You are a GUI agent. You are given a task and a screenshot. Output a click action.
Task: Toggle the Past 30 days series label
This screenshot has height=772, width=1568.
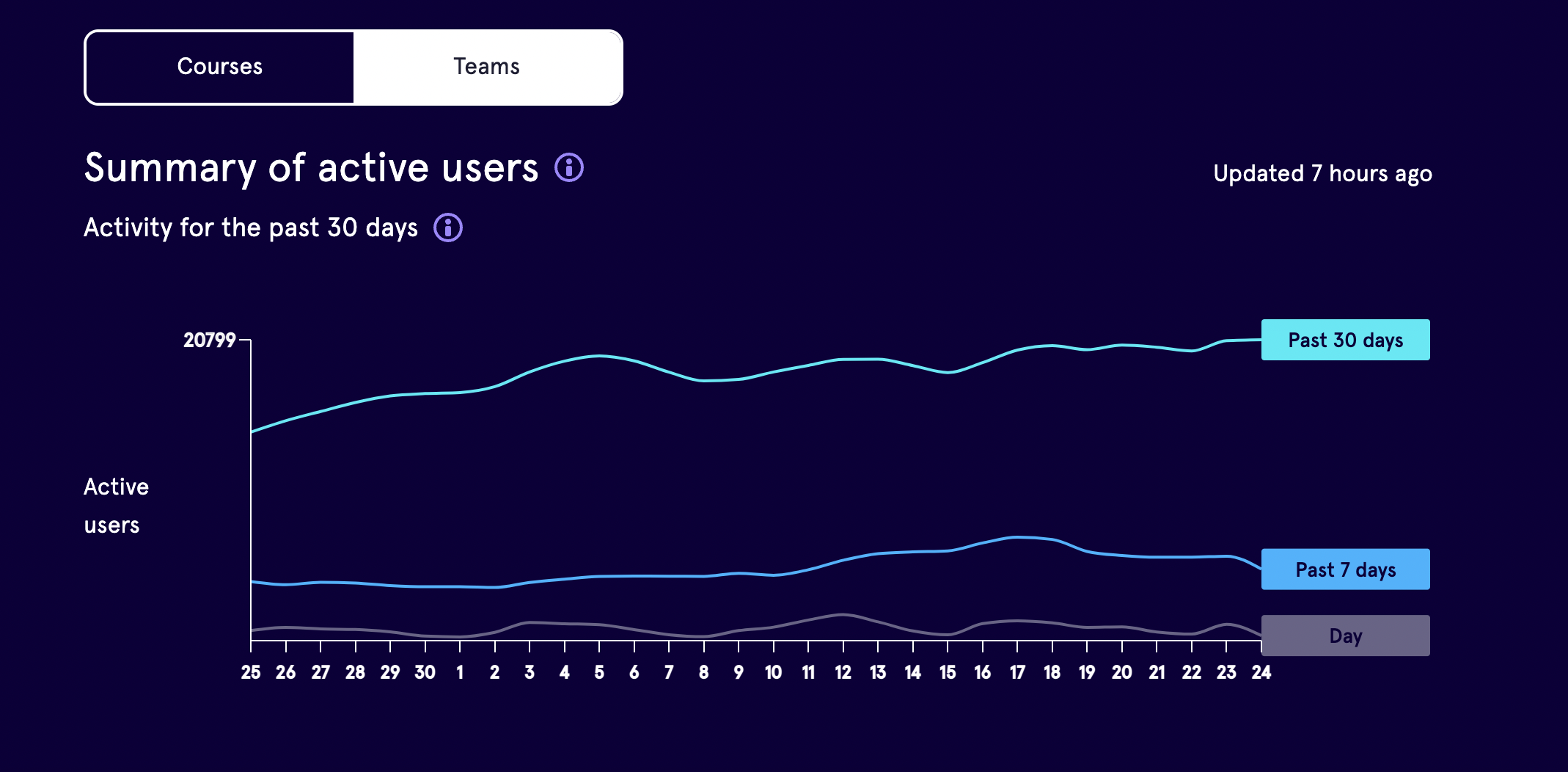pyautogui.click(x=1346, y=340)
